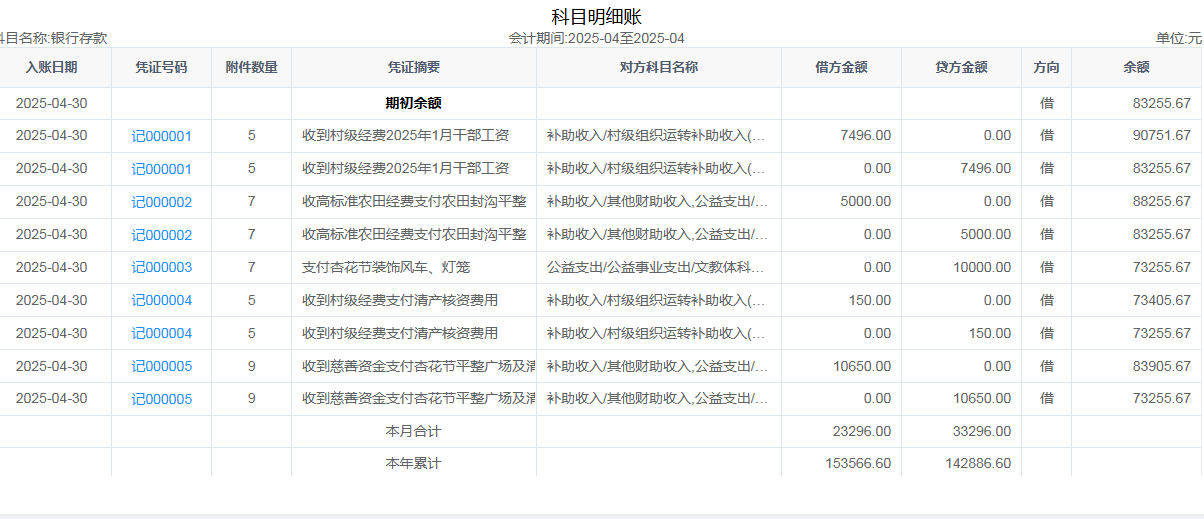Click the 借方金额 column header
The height and width of the screenshot is (519, 1204).
click(x=841, y=68)
